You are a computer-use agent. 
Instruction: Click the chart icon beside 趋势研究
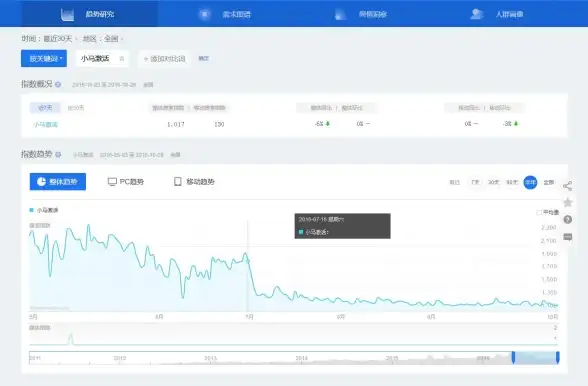coord(68,15)
